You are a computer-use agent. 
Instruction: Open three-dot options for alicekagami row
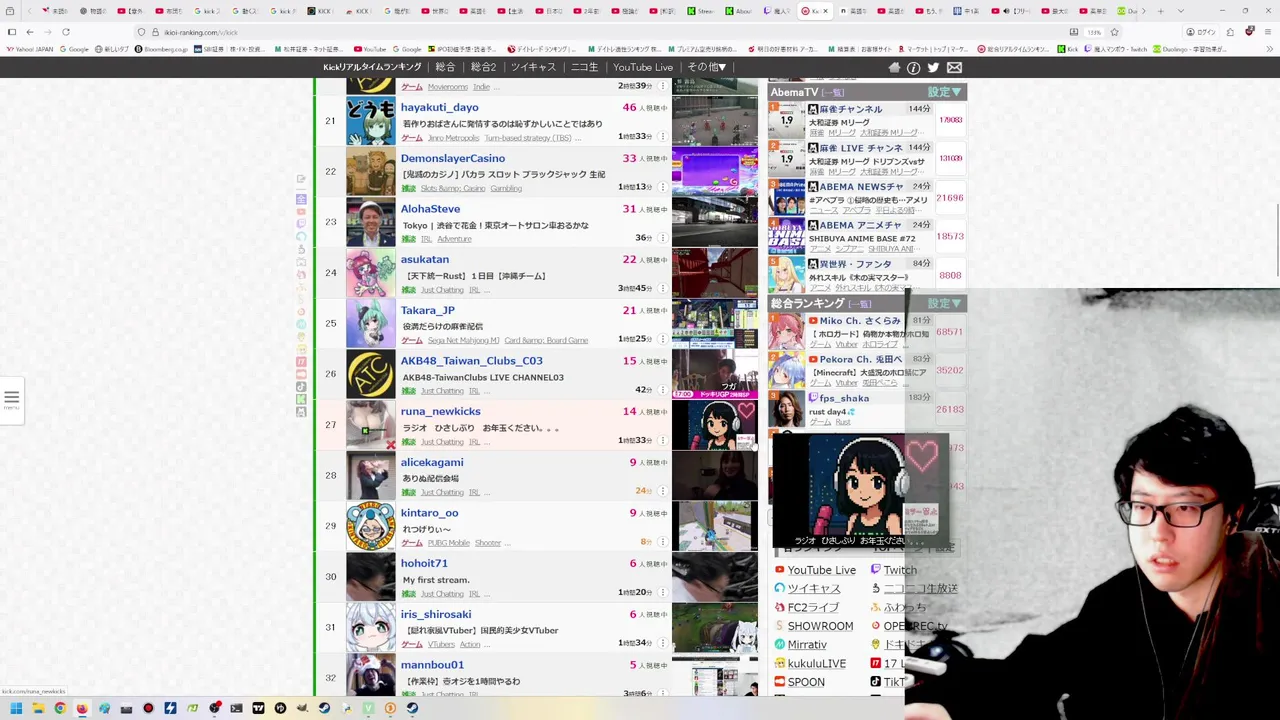(662, 492)
